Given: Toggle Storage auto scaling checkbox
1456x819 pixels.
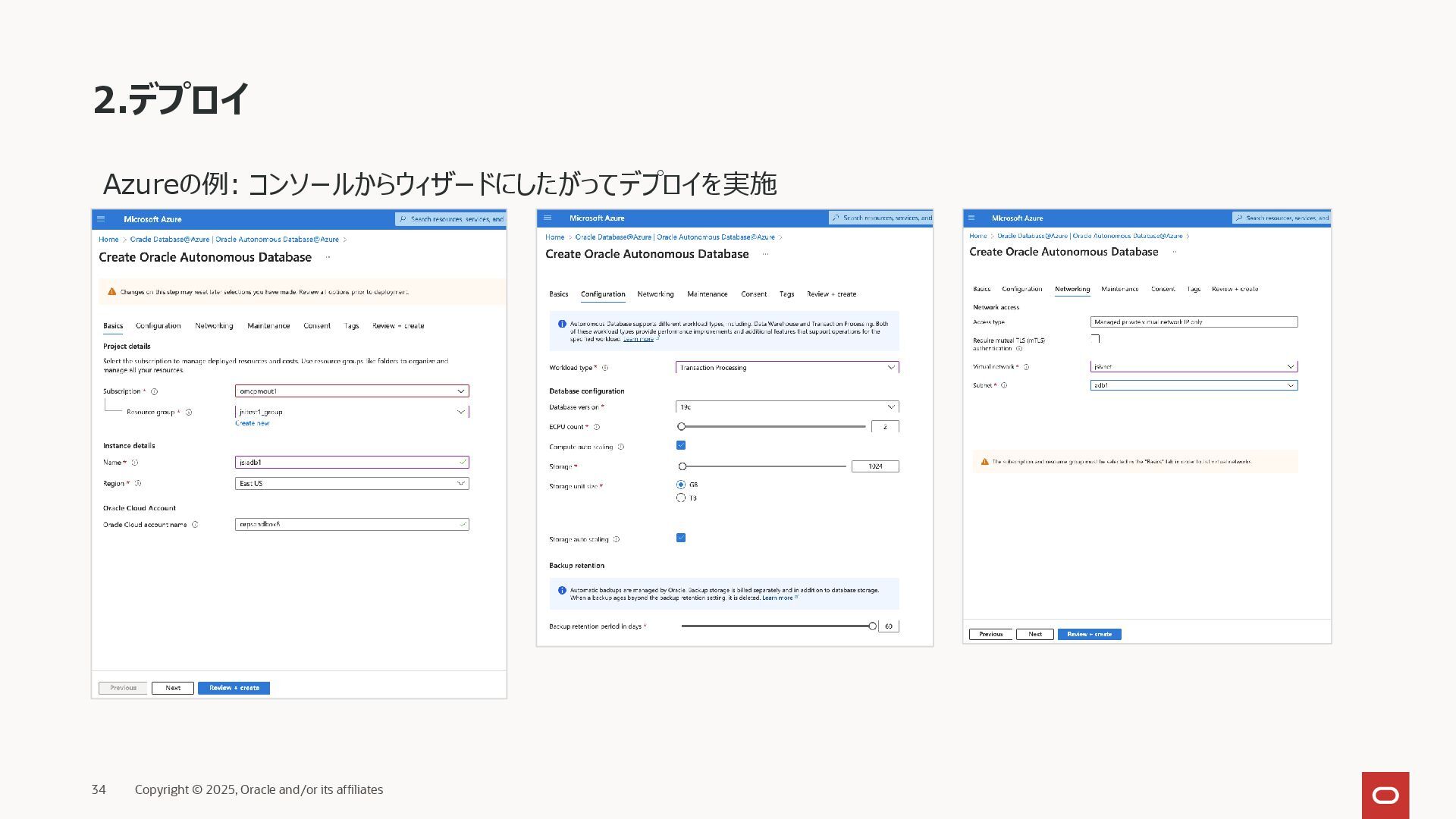Looking at the screenshot, I should [x=681, y=538].
